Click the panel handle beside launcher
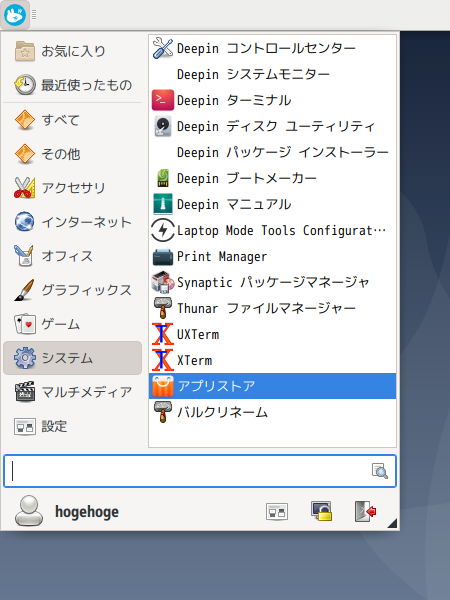 pyautogui.click(x=34, y=15)
